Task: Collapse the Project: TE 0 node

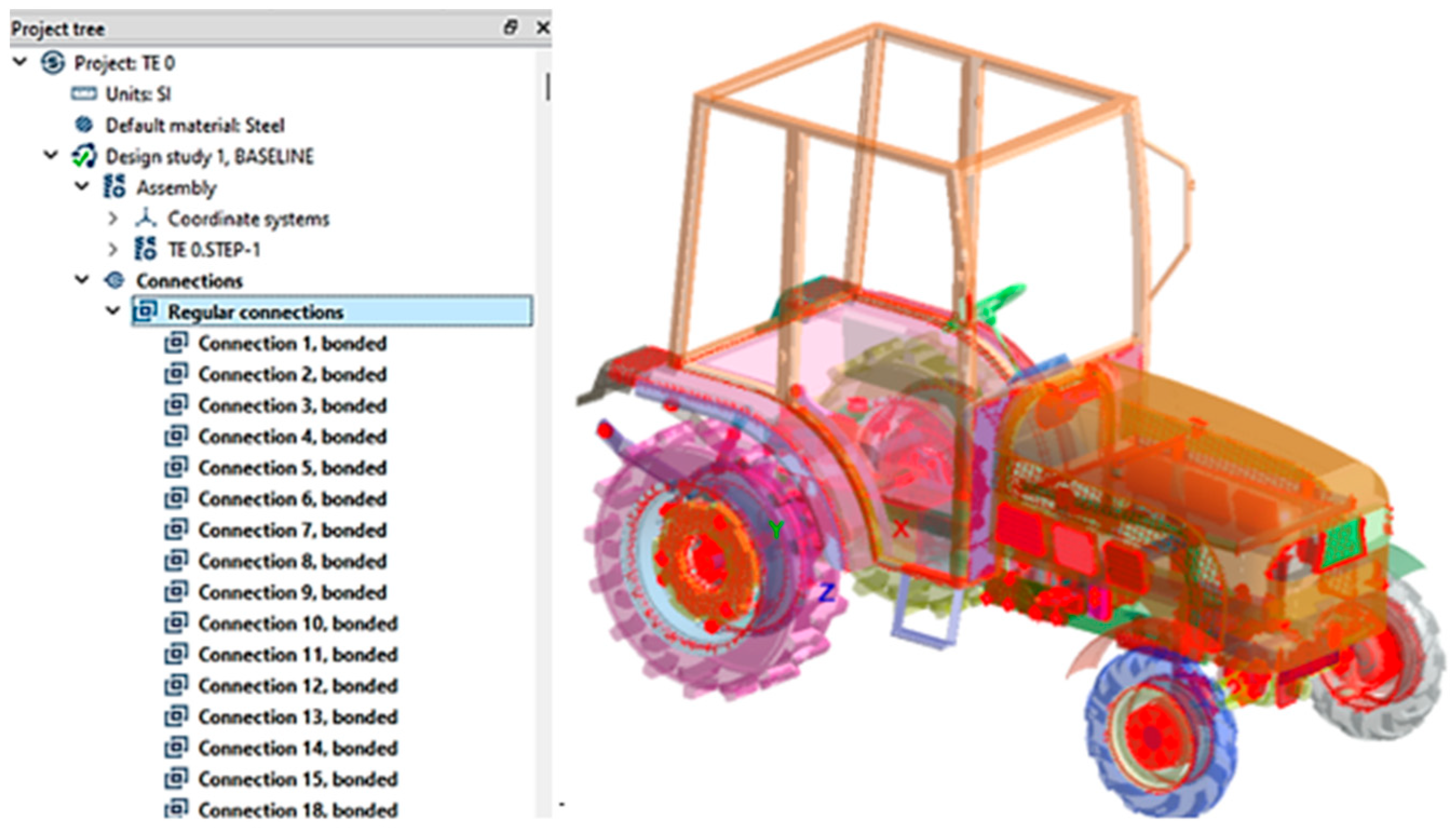Action: 21,62
